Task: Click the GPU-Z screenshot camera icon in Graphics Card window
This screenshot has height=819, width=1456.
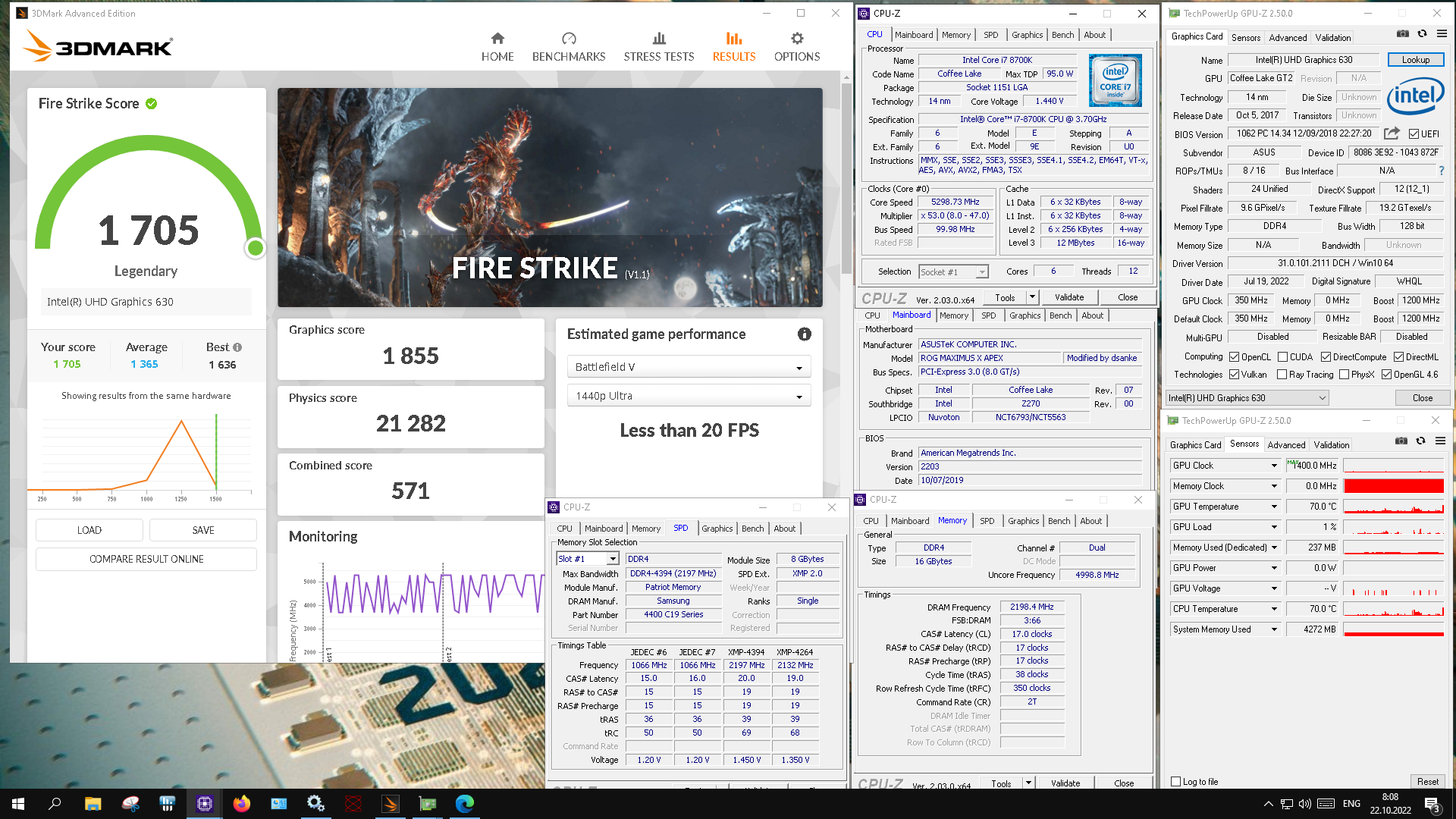Action: [x=1403, y=33]
